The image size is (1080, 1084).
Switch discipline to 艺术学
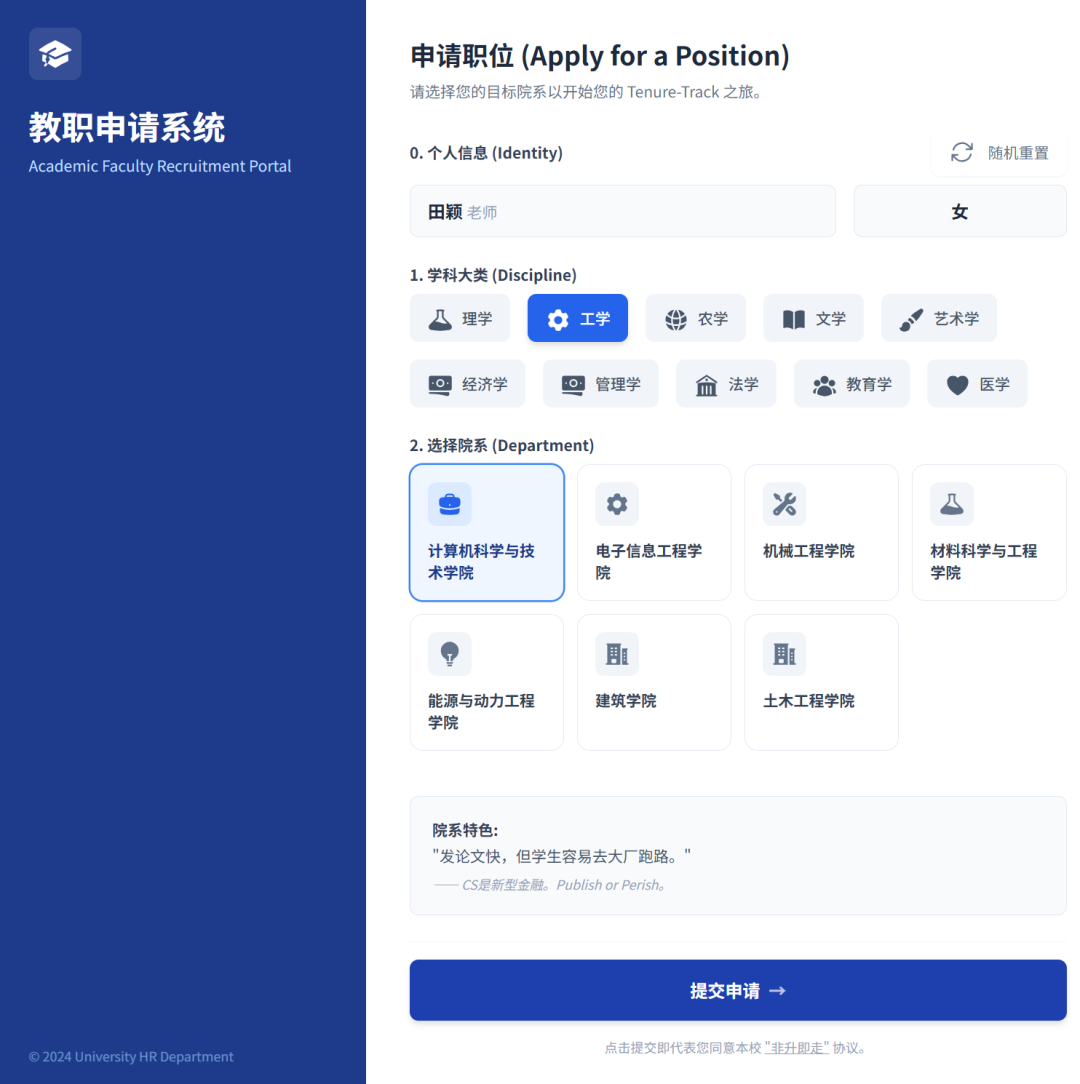click(939, 319)
